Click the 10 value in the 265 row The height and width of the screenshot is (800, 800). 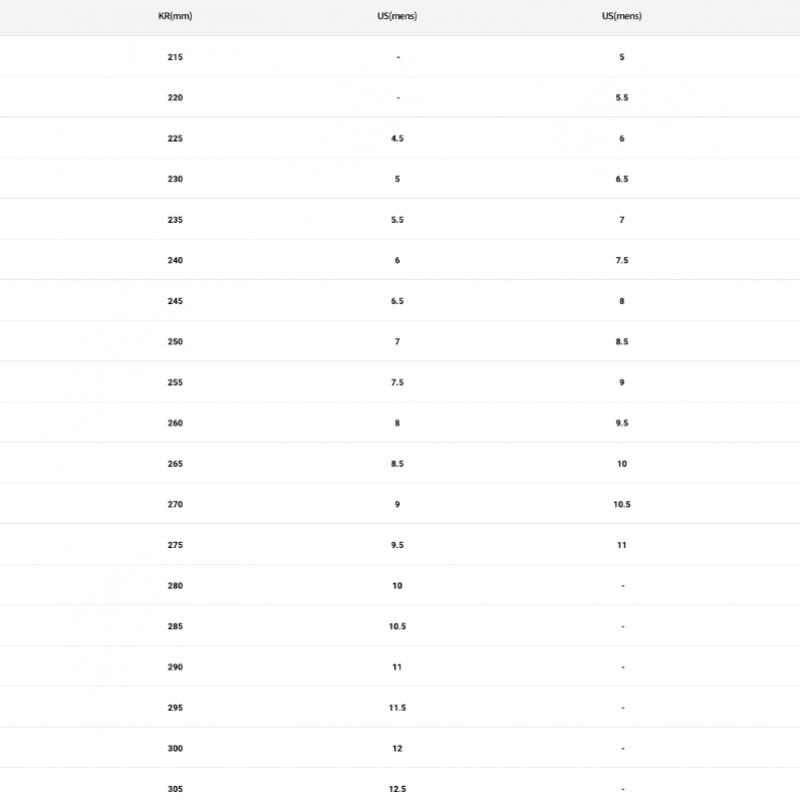[x=622, y=464]
